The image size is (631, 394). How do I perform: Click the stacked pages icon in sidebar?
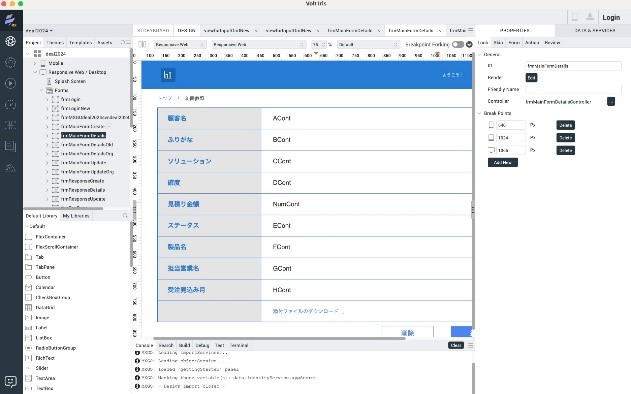click(10, 146)
